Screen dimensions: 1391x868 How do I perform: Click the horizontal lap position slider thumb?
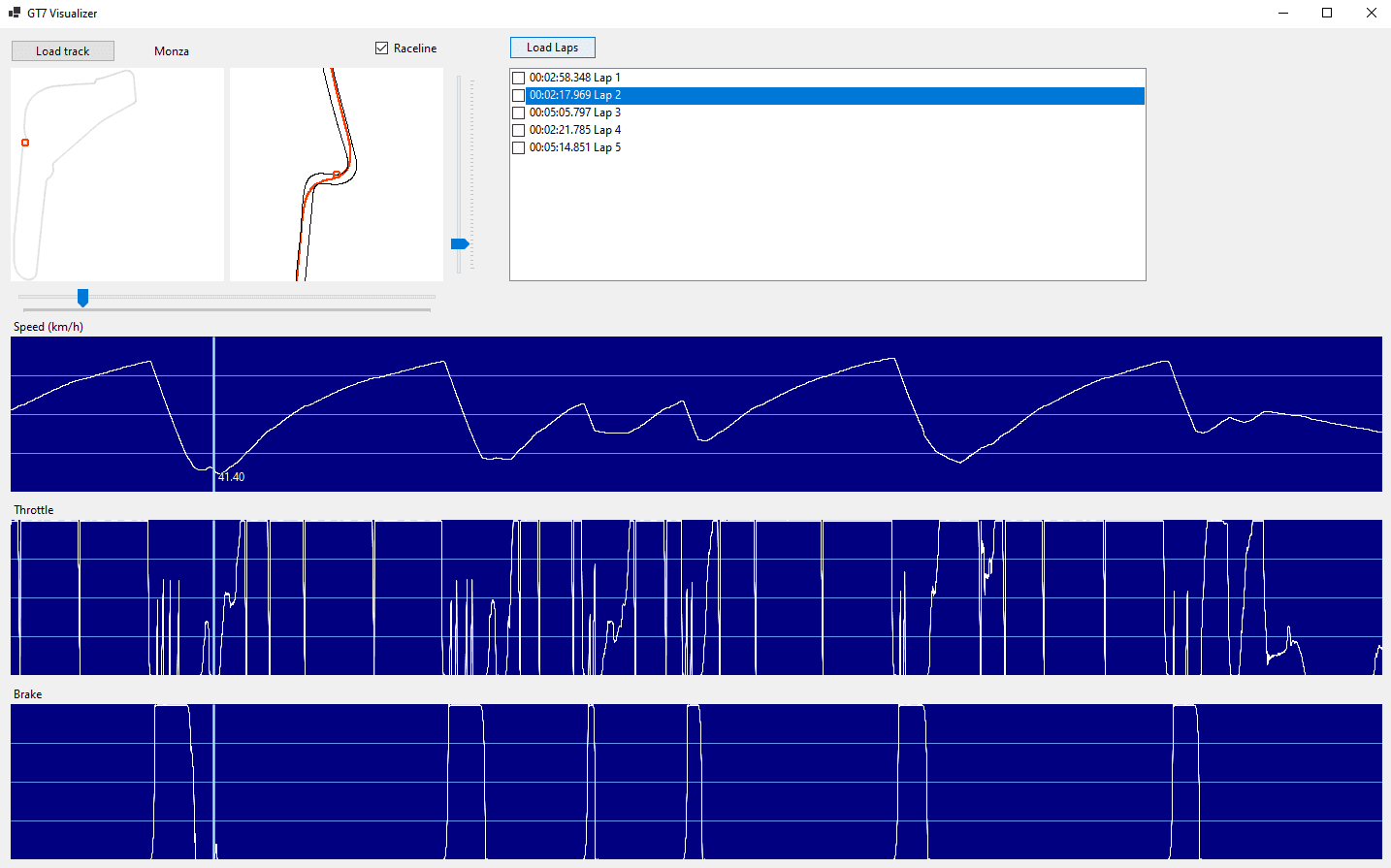click(83, 298)
